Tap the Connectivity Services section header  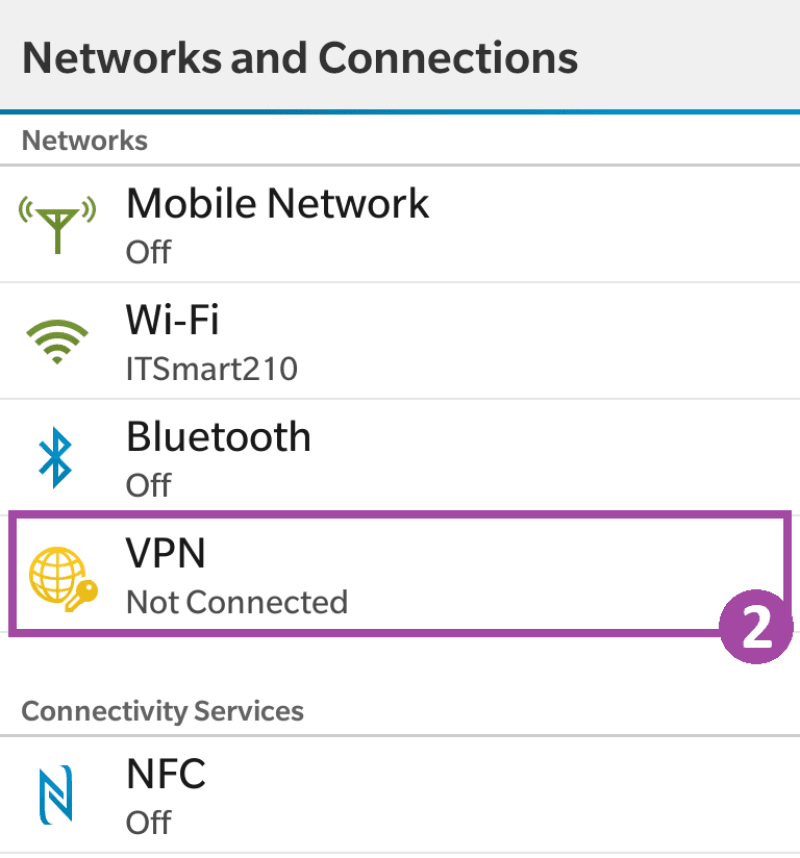pos(162,711)
